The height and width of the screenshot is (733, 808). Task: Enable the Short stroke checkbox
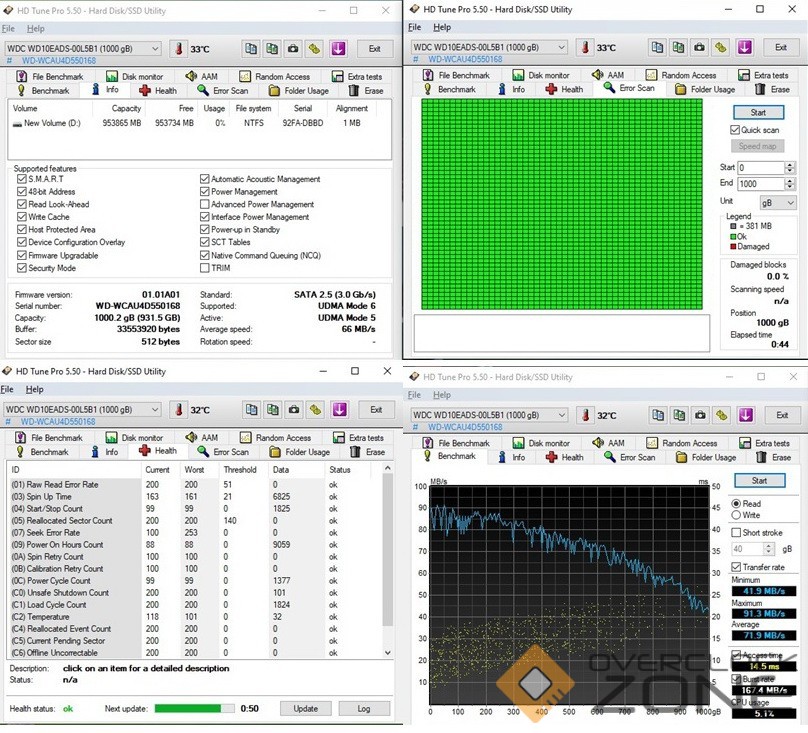737,533
